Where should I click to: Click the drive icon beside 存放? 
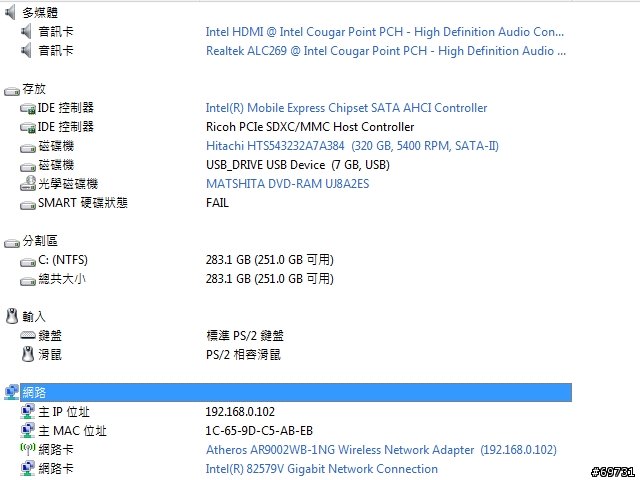click(12, 91)
